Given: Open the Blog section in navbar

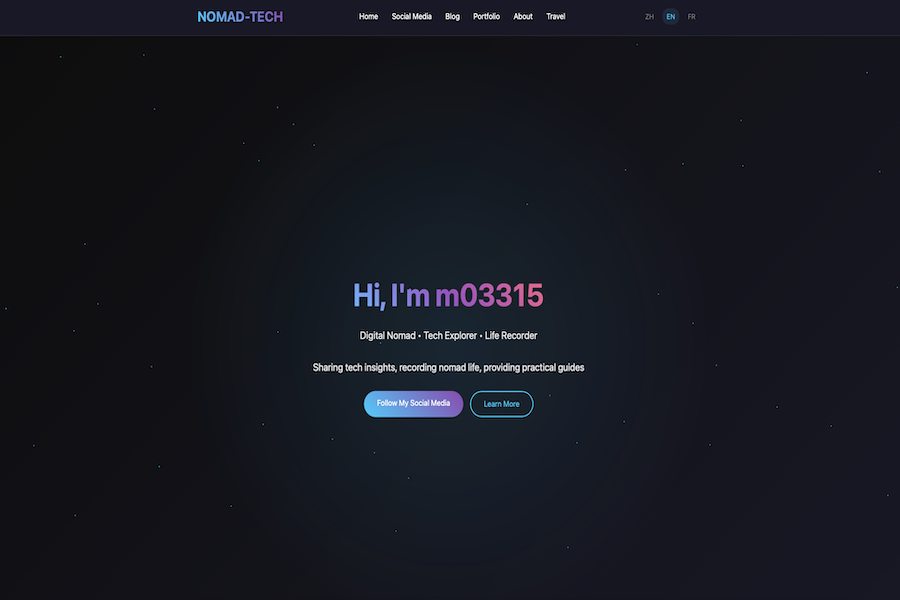Looking at the screenshot, I should (x=452, y=17).
